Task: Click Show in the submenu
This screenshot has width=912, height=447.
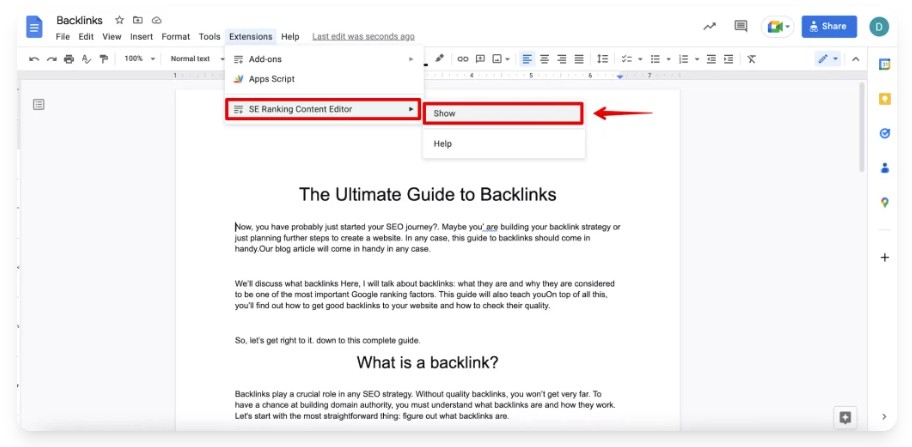Action: pyautogui.click(x=503, y=113)
